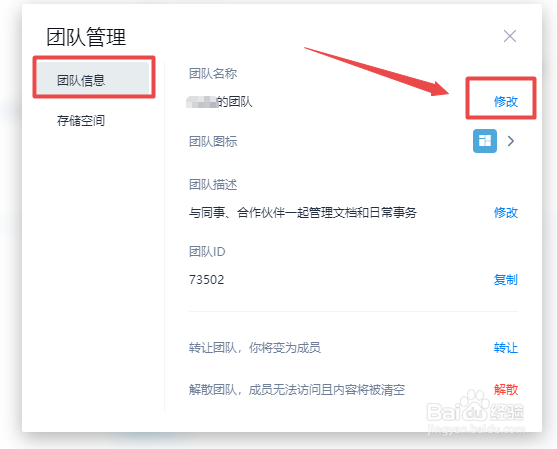The width and height of the screenshot is (557, 449).
Task: Click the 团队ID label
Action: [207, 252]
